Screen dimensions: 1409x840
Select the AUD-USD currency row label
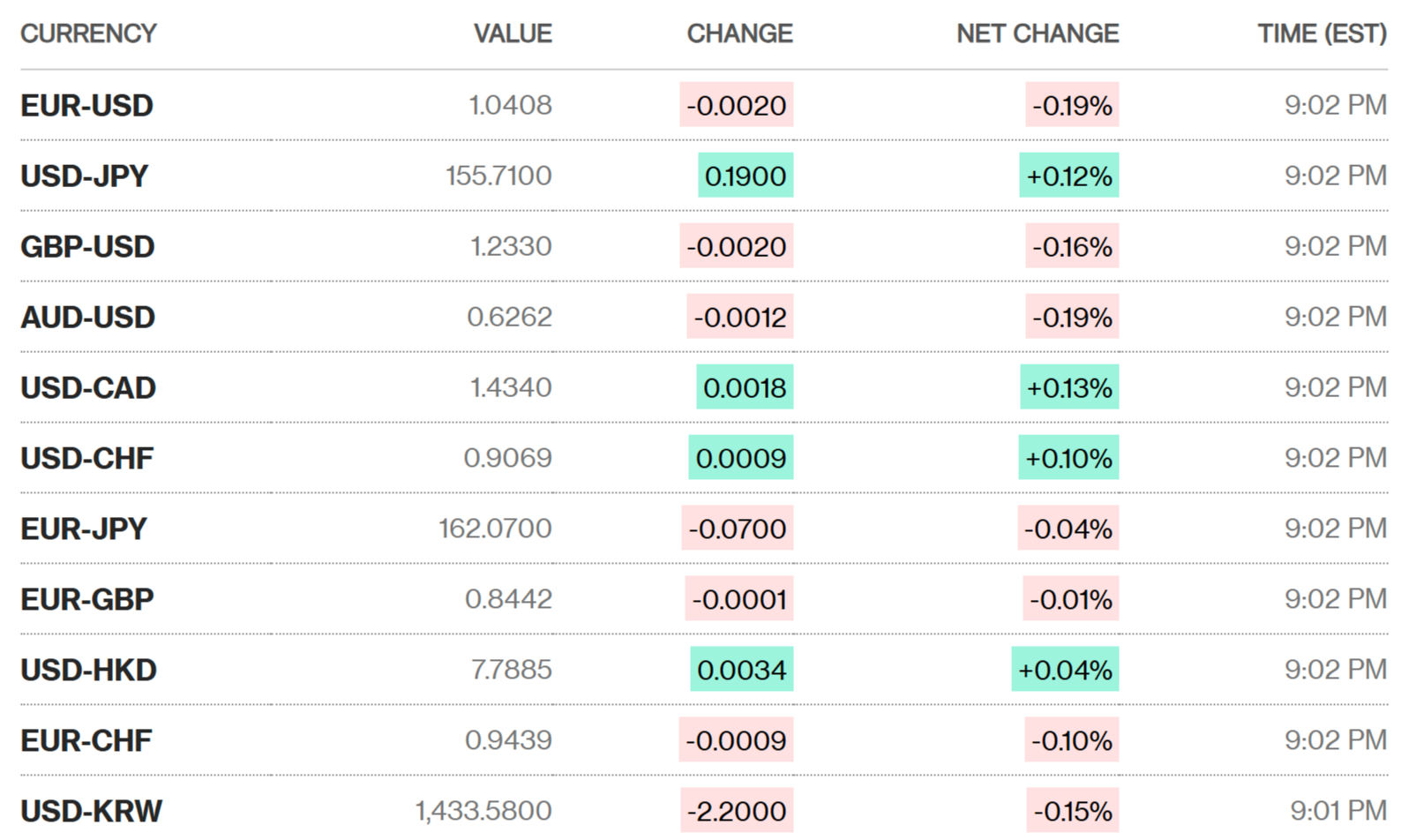pos(87,318)
